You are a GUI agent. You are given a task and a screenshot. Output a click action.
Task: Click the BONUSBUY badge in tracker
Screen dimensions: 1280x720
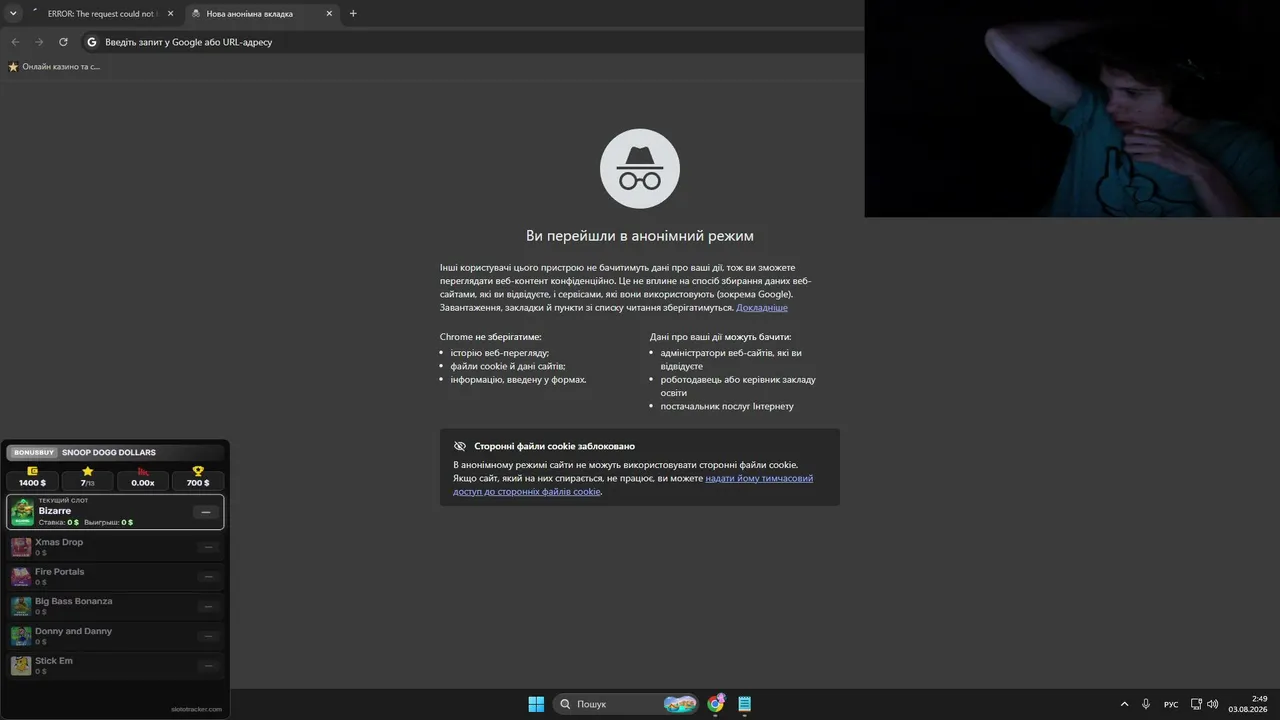tap(34, 453)
